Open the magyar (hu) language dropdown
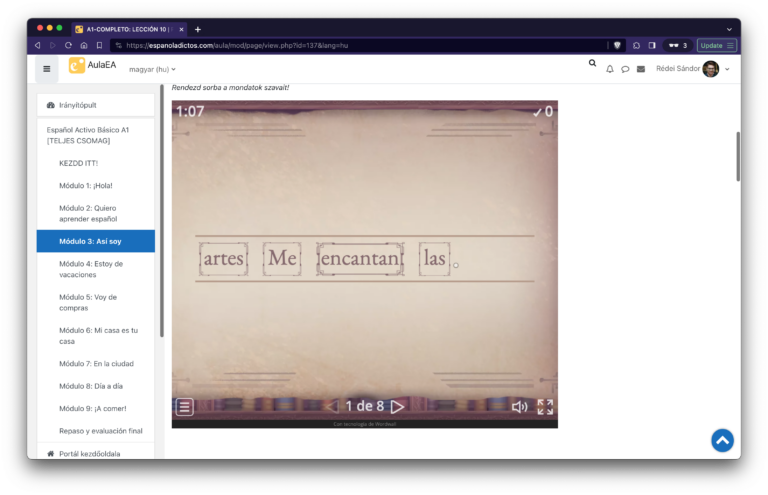The width and height of the screenshot is (768, 495). click(152, 70)
